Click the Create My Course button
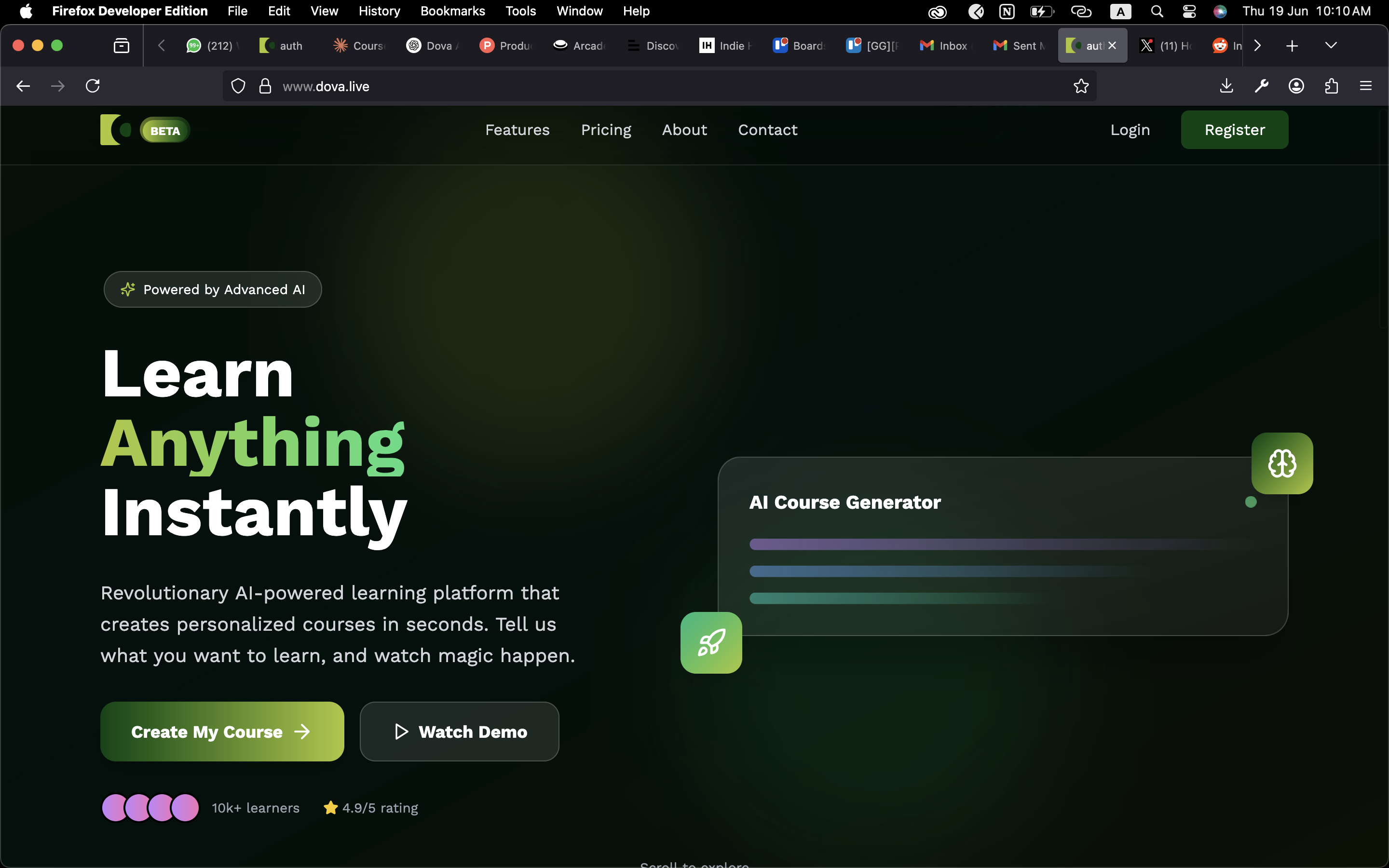Viewport: 1389px width, 868px height. 222,732
